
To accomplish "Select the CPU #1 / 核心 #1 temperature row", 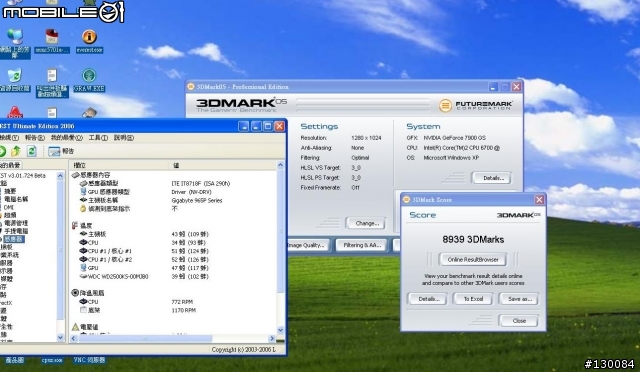I will (174, 251).
